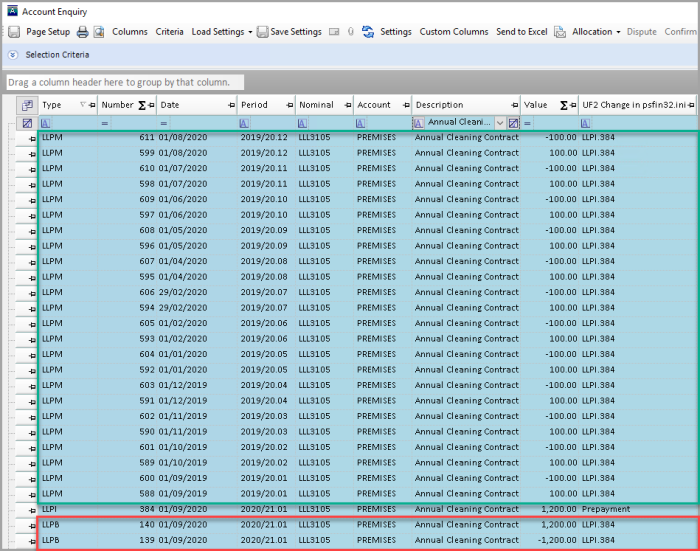This screenshot has width=700, height=551.
Task: Click the print preview icon
Action: click(x=98, y=32)
